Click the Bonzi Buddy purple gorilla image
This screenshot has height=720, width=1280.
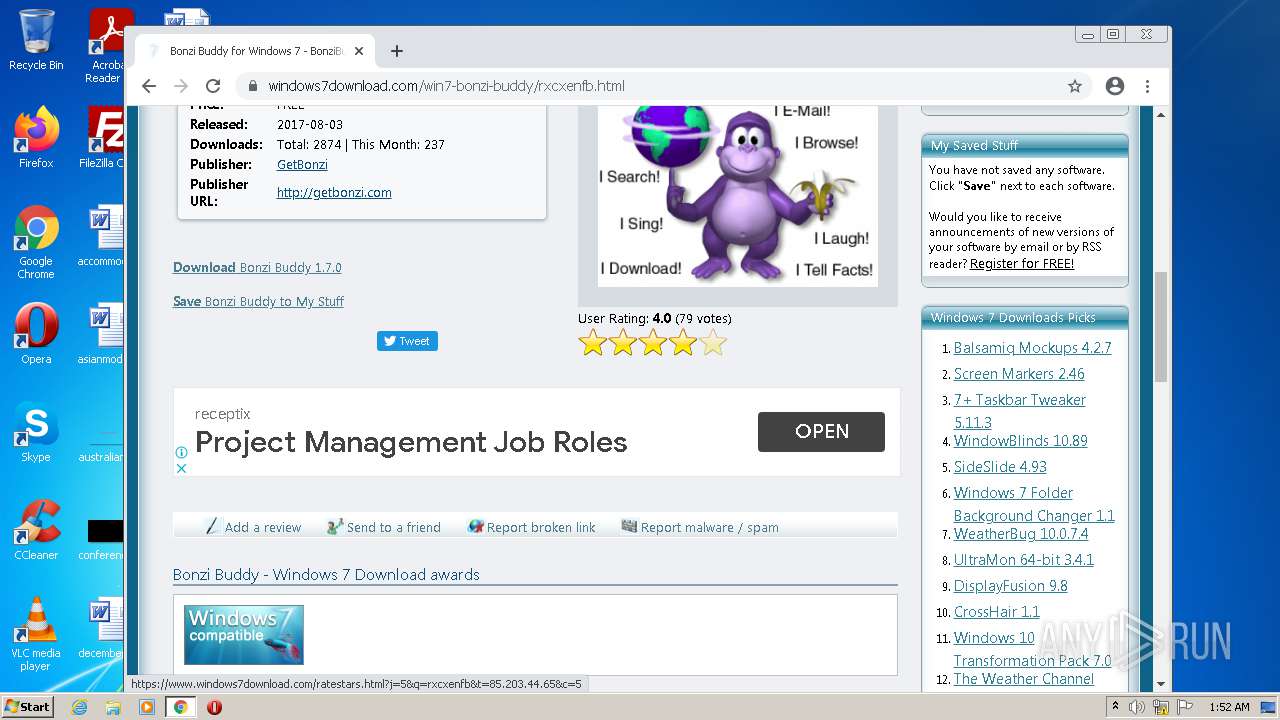[738, 196]
